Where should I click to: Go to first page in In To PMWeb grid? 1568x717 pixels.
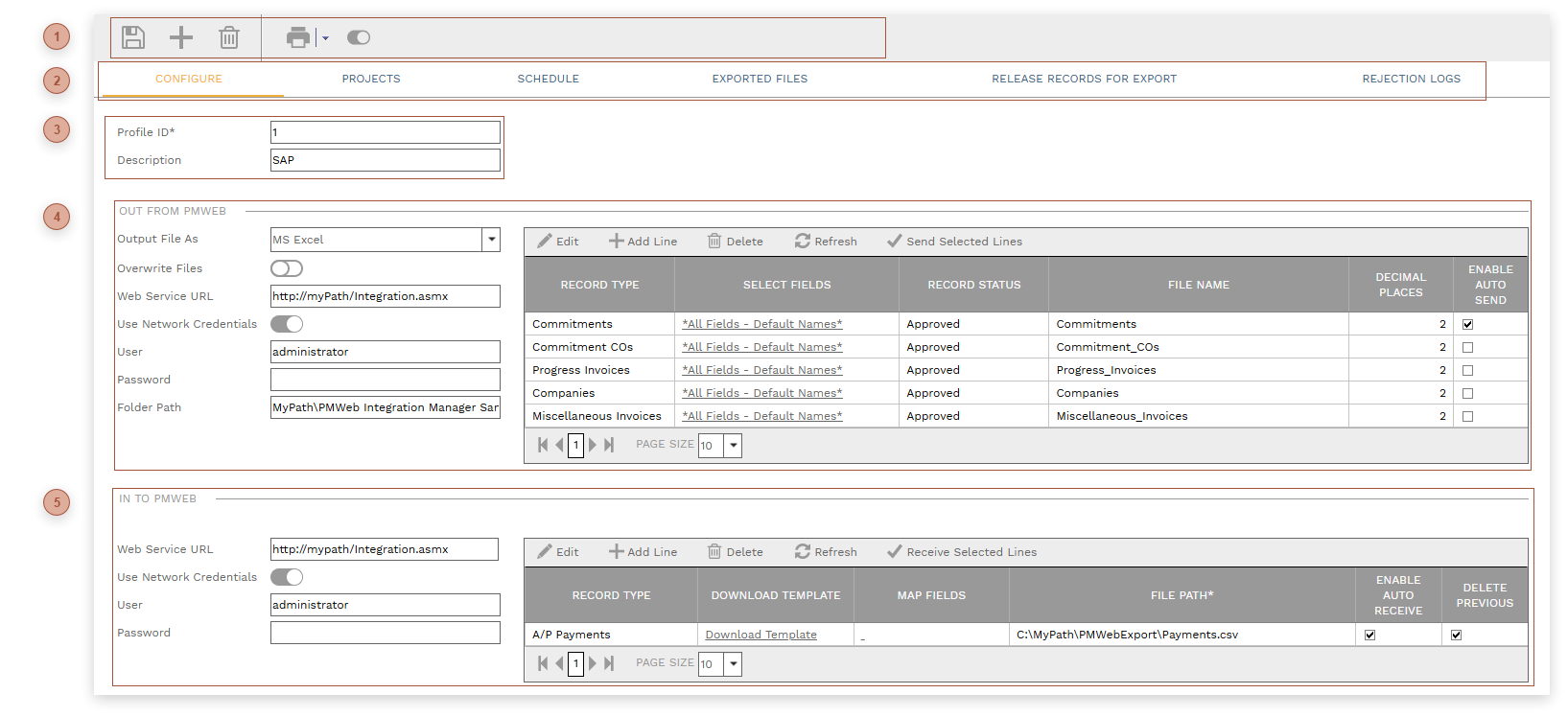click(543, 663)
